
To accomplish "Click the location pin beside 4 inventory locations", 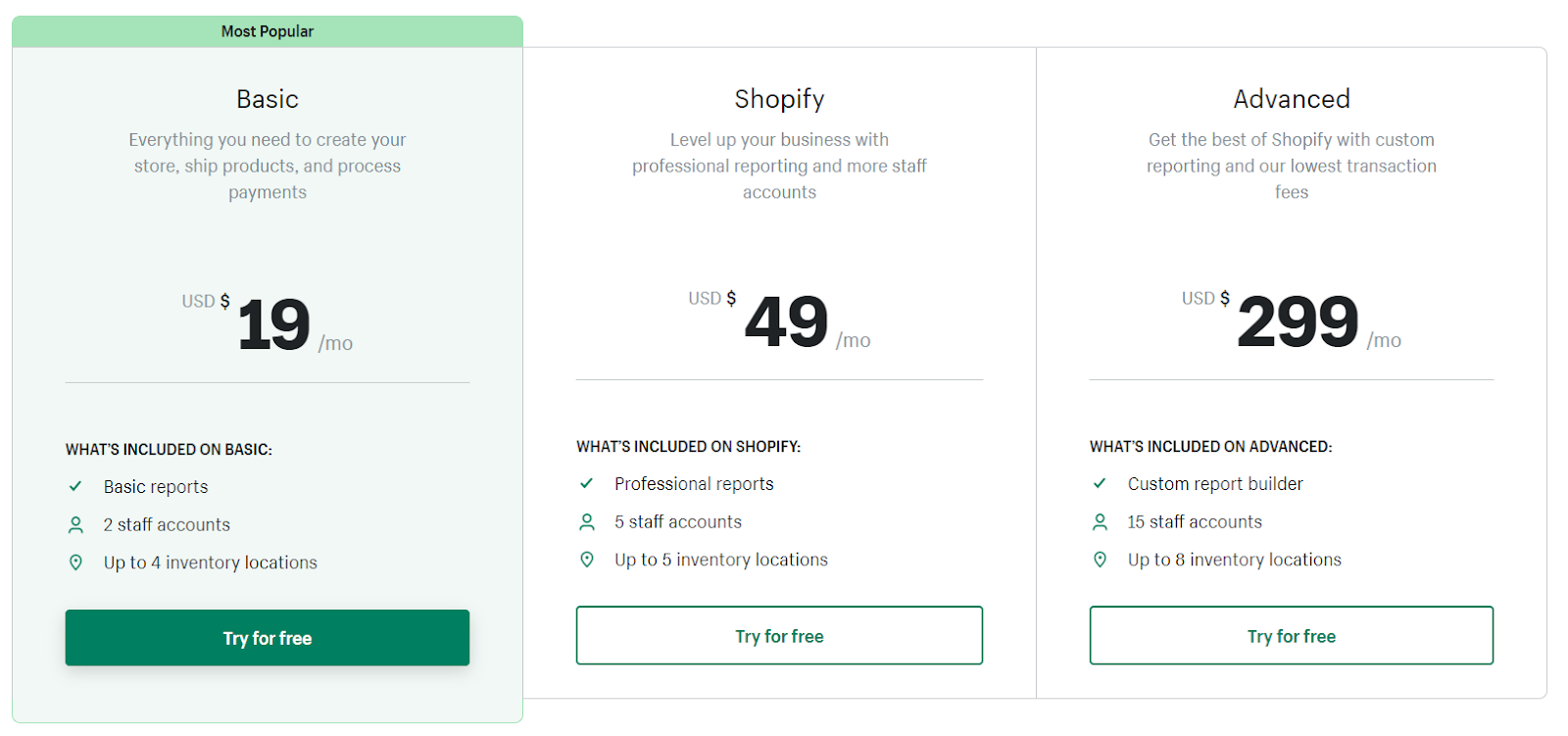I will pyautogui.click(x=75, y=563).
